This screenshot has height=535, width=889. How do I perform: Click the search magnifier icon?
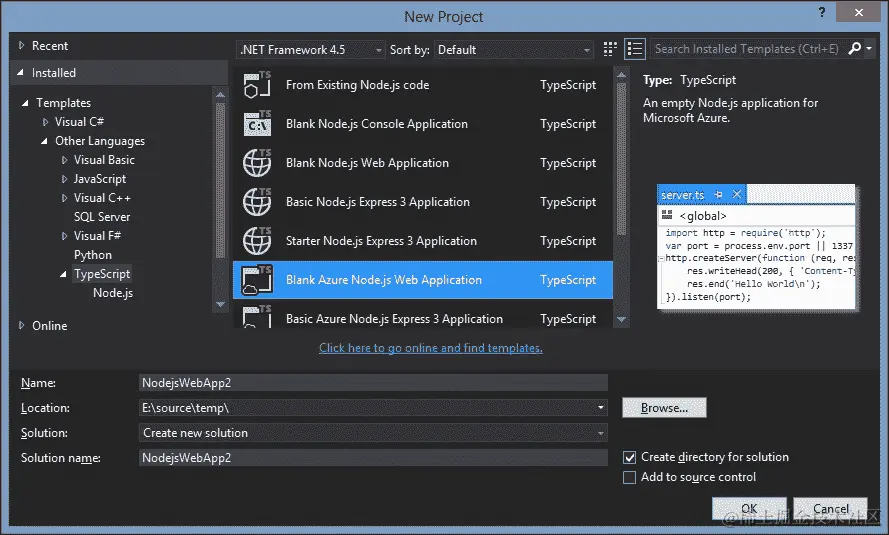pos(854,49)
